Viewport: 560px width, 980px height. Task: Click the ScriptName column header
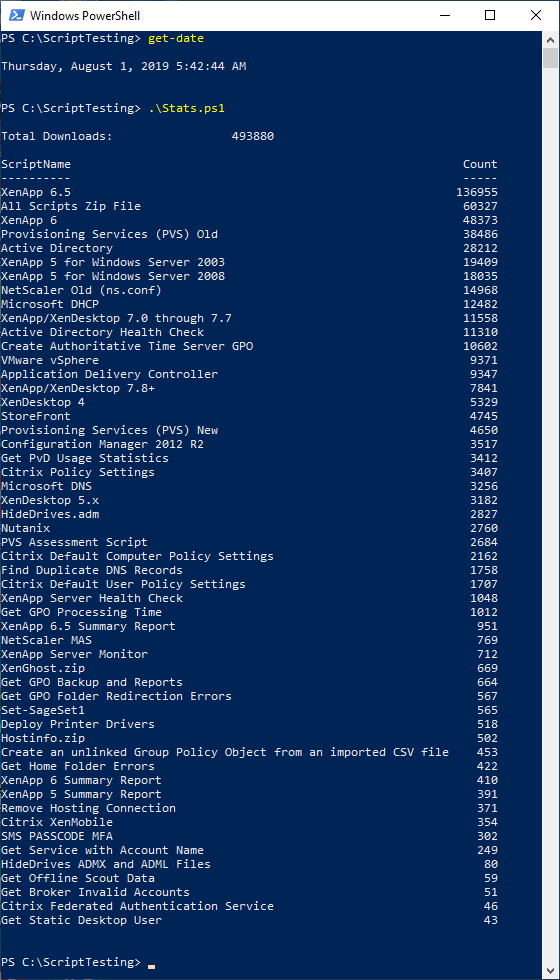(36, 164)
